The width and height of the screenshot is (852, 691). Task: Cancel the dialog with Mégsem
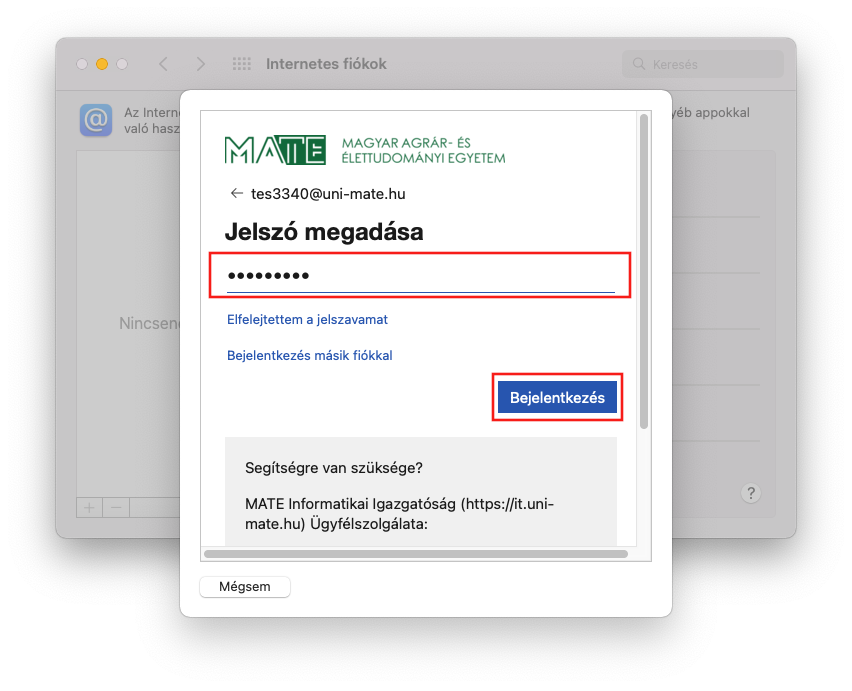coord(245,587)
